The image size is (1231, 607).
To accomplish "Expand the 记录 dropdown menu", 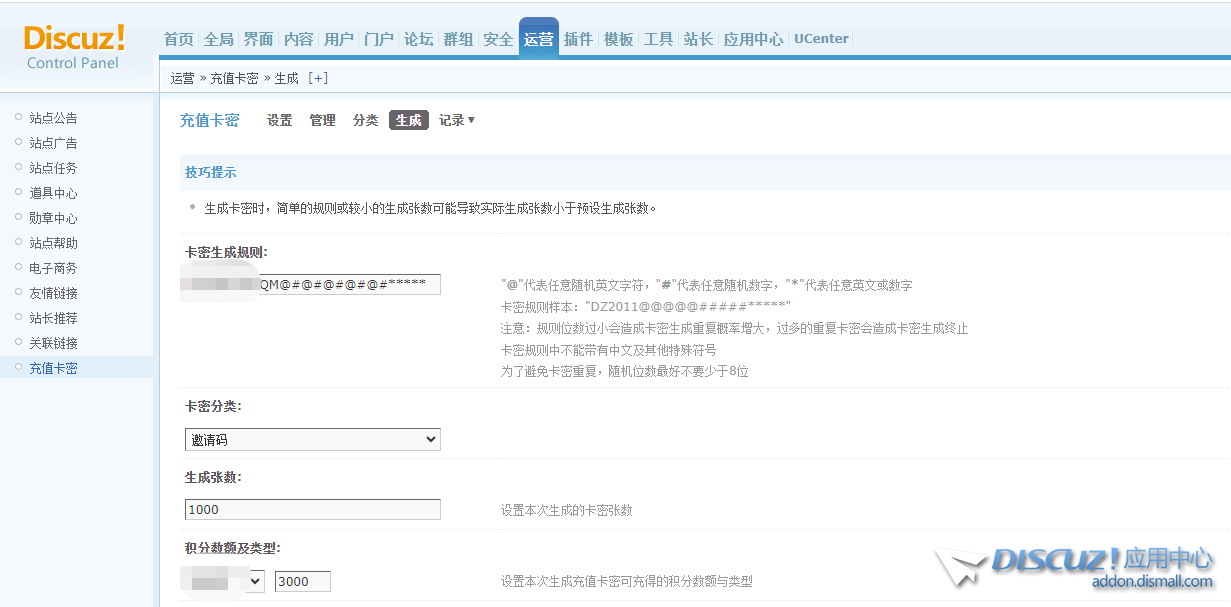I will (457, 120).
